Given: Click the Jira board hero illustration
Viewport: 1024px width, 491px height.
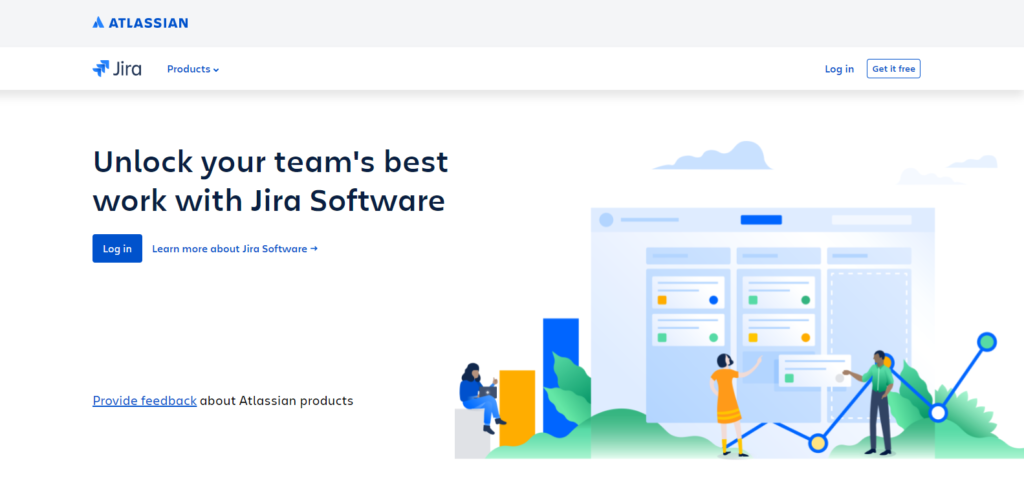Looking at the screenshot, I should pos(739,300).
